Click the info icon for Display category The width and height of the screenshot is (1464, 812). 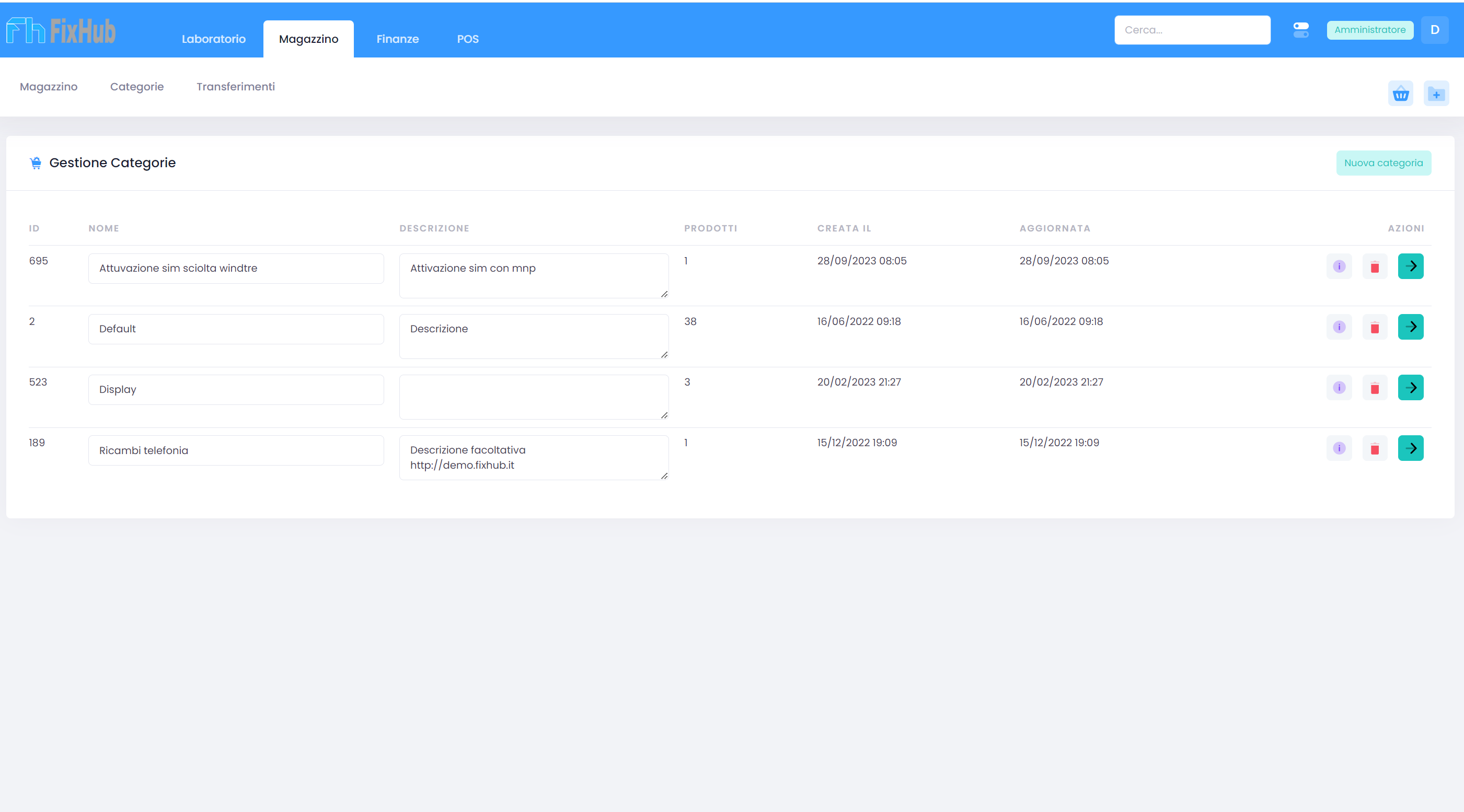click(1339, 388)
